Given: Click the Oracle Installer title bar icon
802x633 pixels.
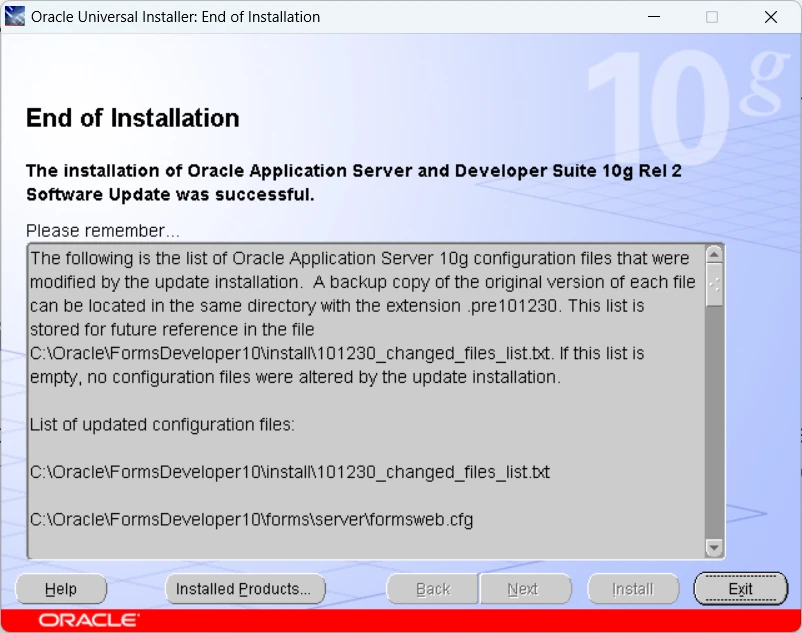Looking at the screenshot, I should tap(14, 16).
